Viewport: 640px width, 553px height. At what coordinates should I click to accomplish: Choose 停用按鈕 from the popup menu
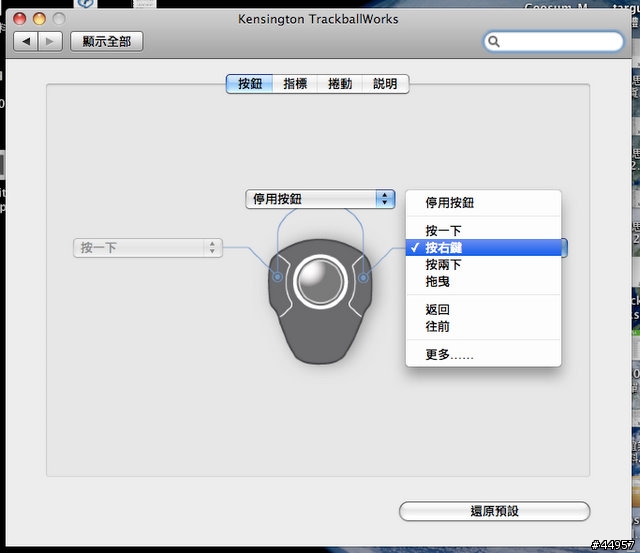483,202
